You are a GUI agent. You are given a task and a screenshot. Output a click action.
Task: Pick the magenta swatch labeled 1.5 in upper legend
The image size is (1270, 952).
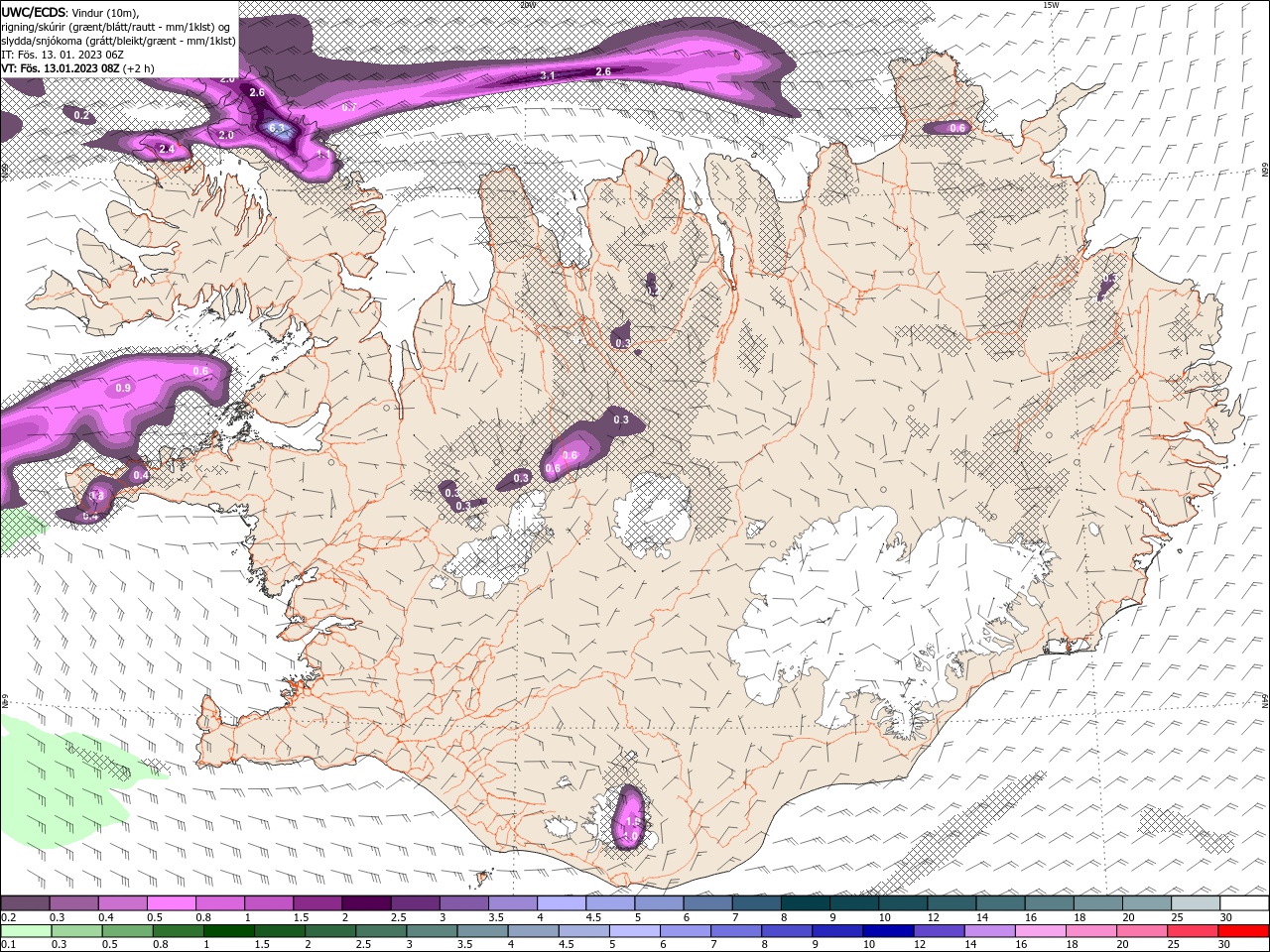pos(317,903)
